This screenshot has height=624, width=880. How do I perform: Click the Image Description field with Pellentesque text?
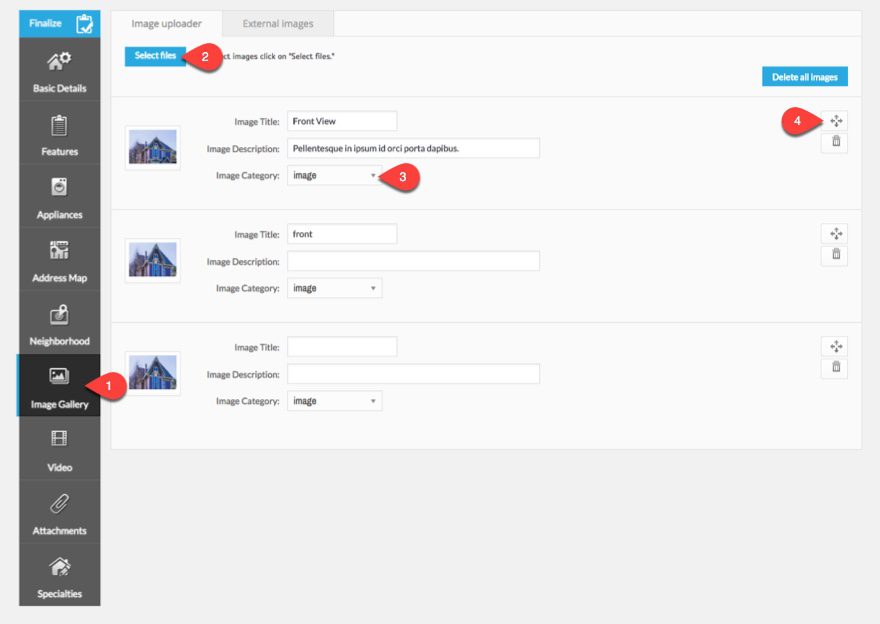(413, 147)
